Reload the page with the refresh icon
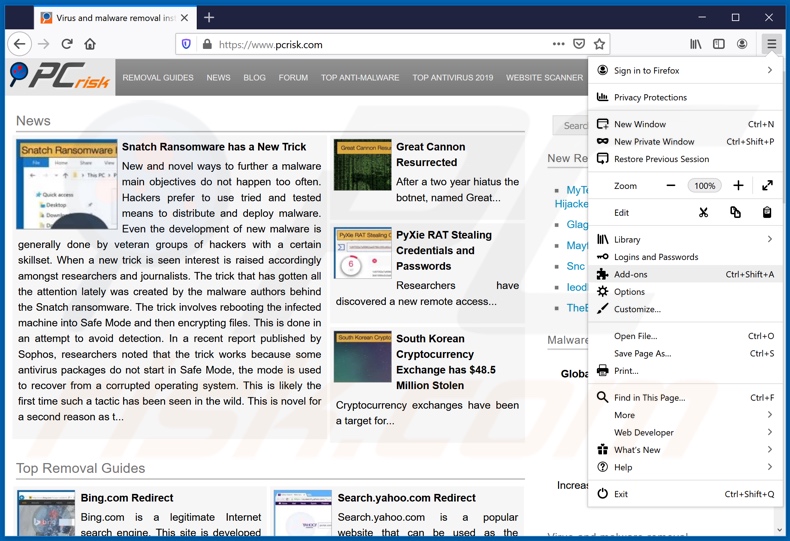 [x=67, y=44]
